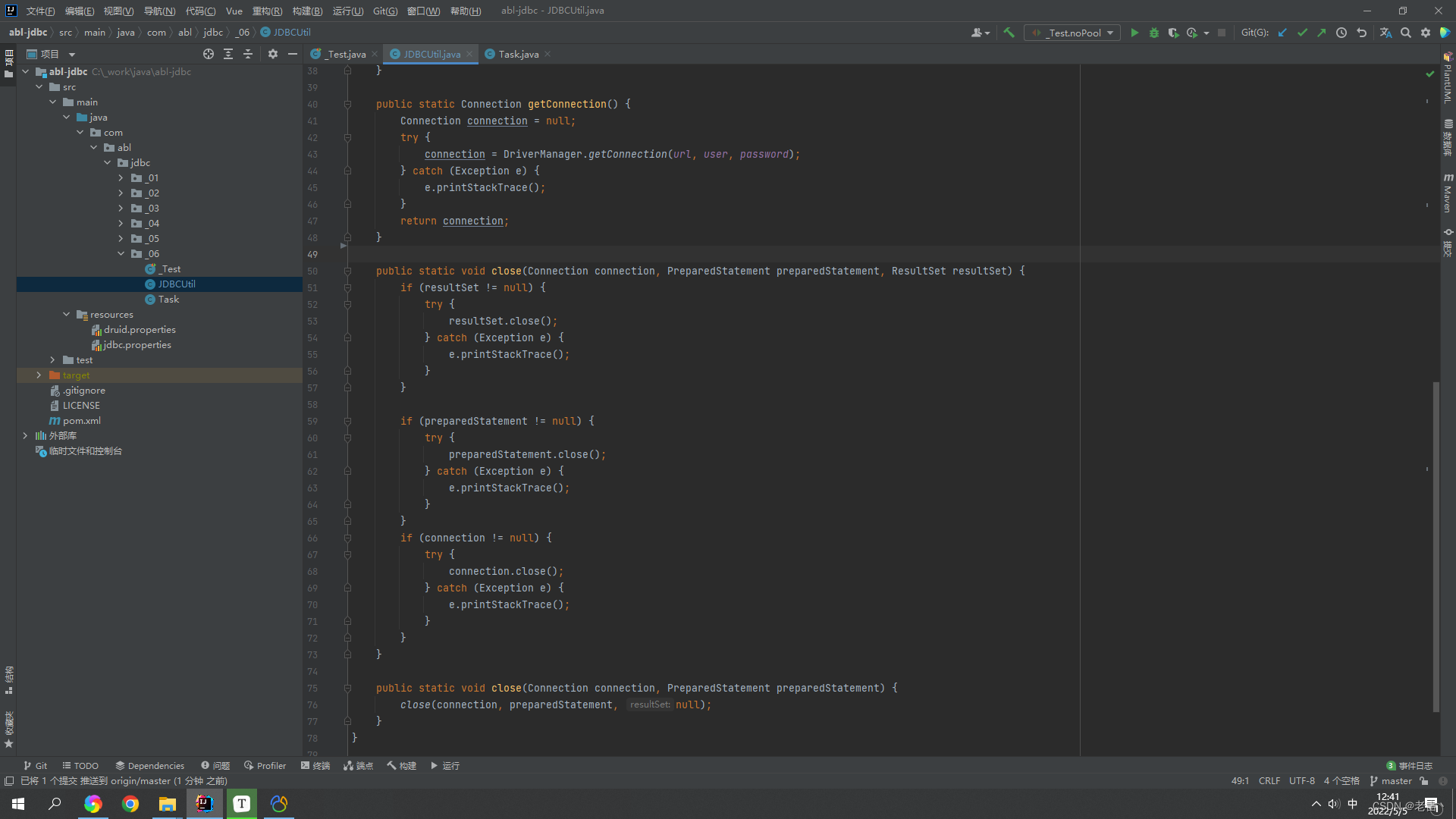Close the JDBCUtil.java tab

click(x=469, y=54)
